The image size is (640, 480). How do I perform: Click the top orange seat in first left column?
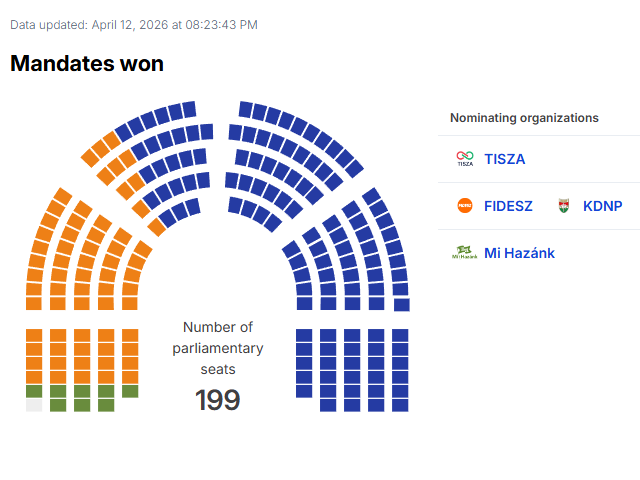[34, 335]
